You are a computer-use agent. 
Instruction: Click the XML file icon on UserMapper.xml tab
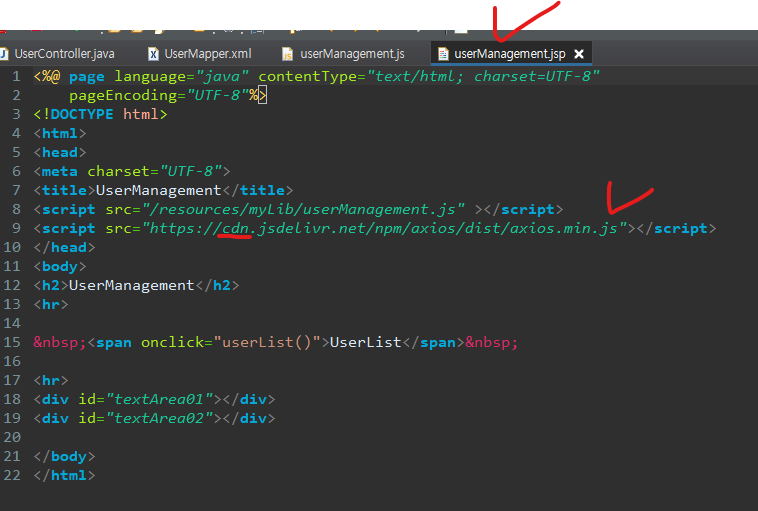pos(153,54)
